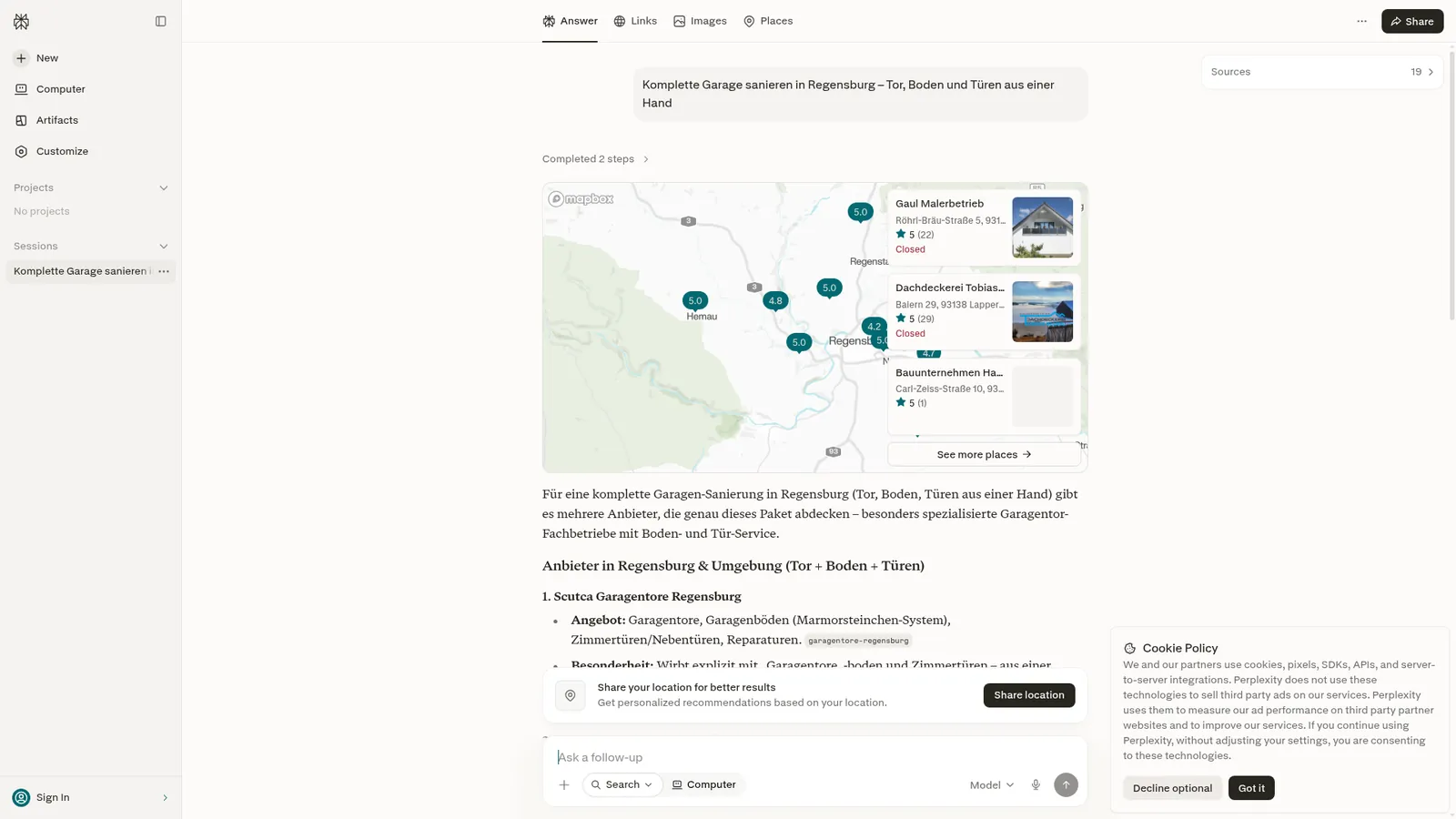
Task: Focus the 'Ask a follow-up' input field
Action: 814,757
